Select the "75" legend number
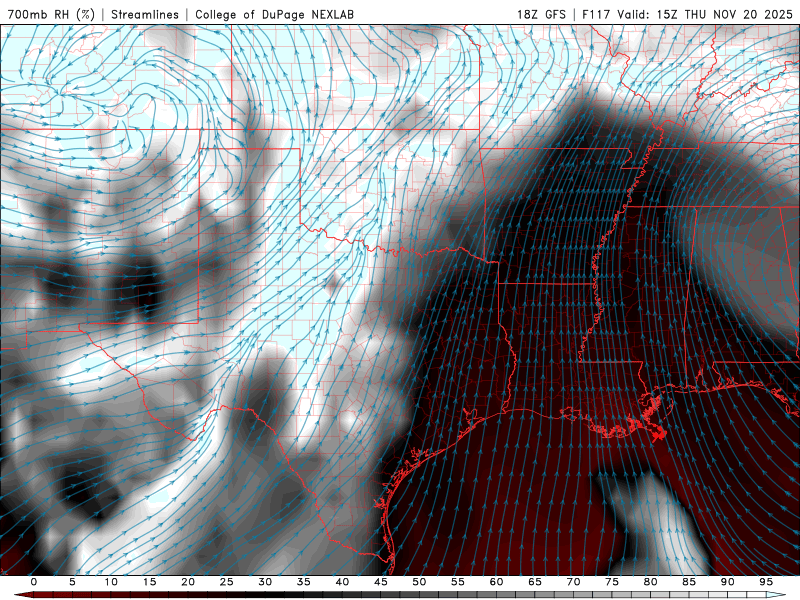This screenshot has width=800, height=600. 612,582
